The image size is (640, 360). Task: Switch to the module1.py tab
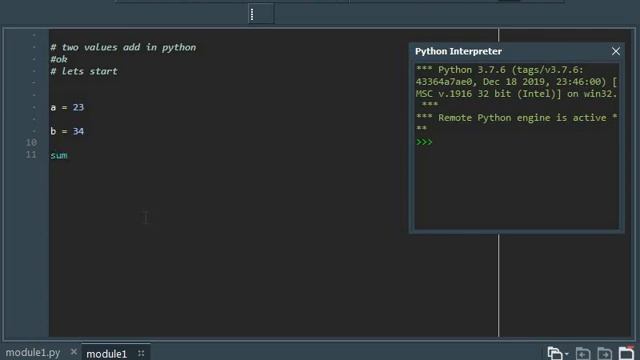pos(33,353)
